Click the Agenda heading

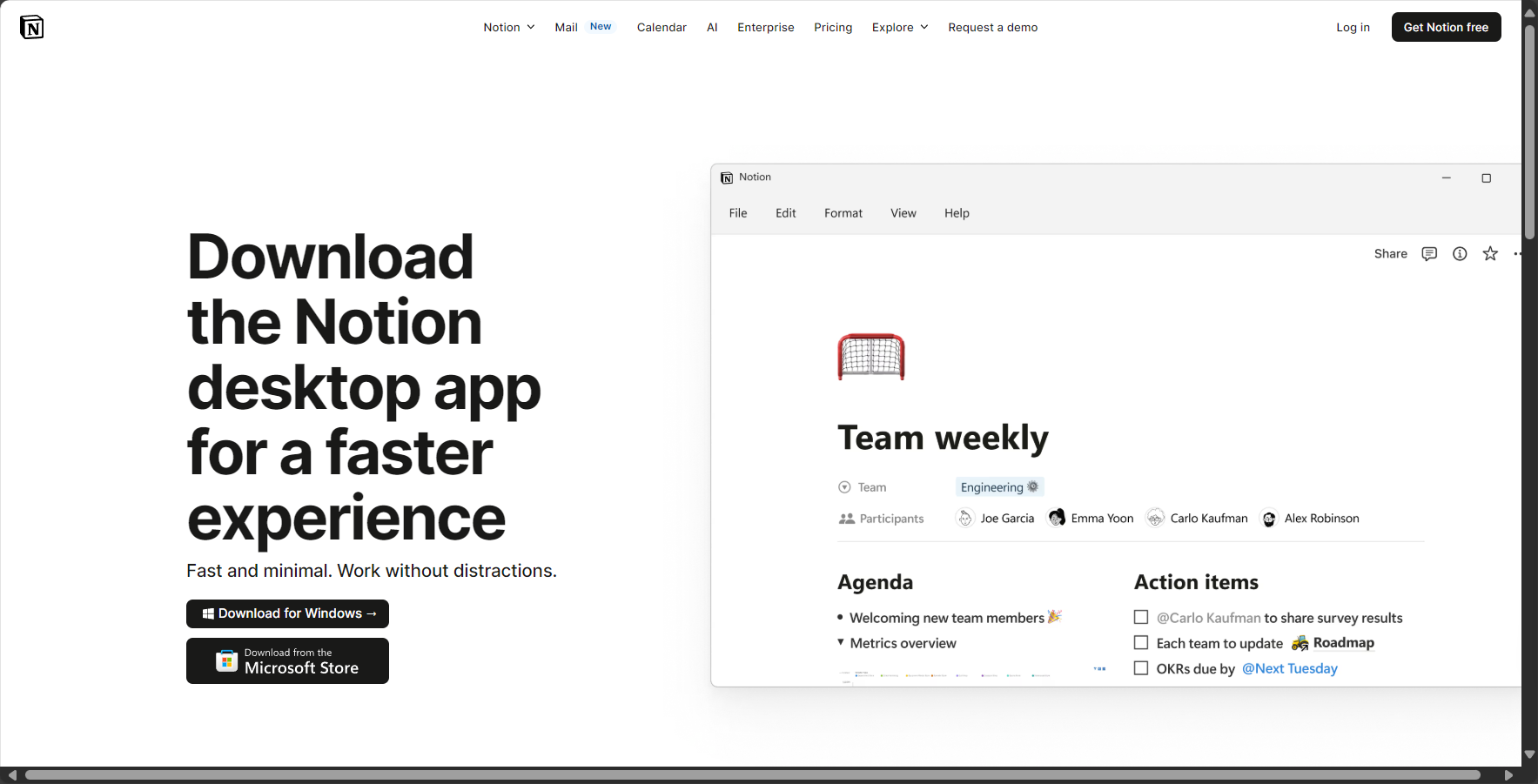pos(875,582)
